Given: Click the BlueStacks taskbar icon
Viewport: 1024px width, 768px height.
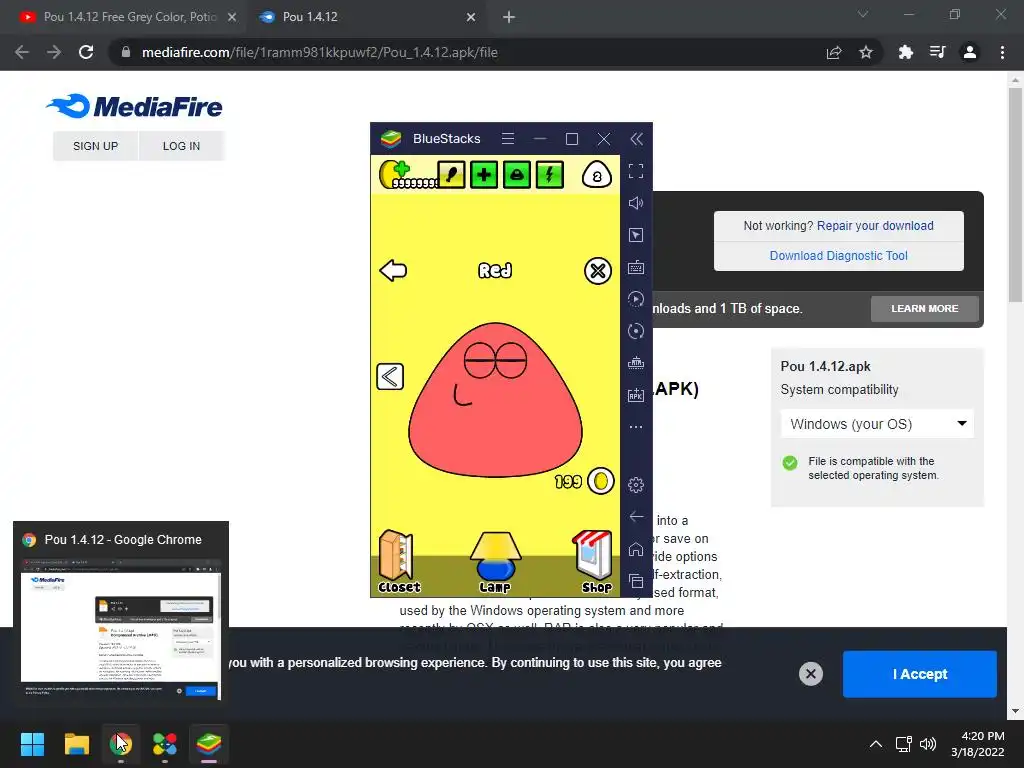Looking at the screenshot, I should (209, 744).
